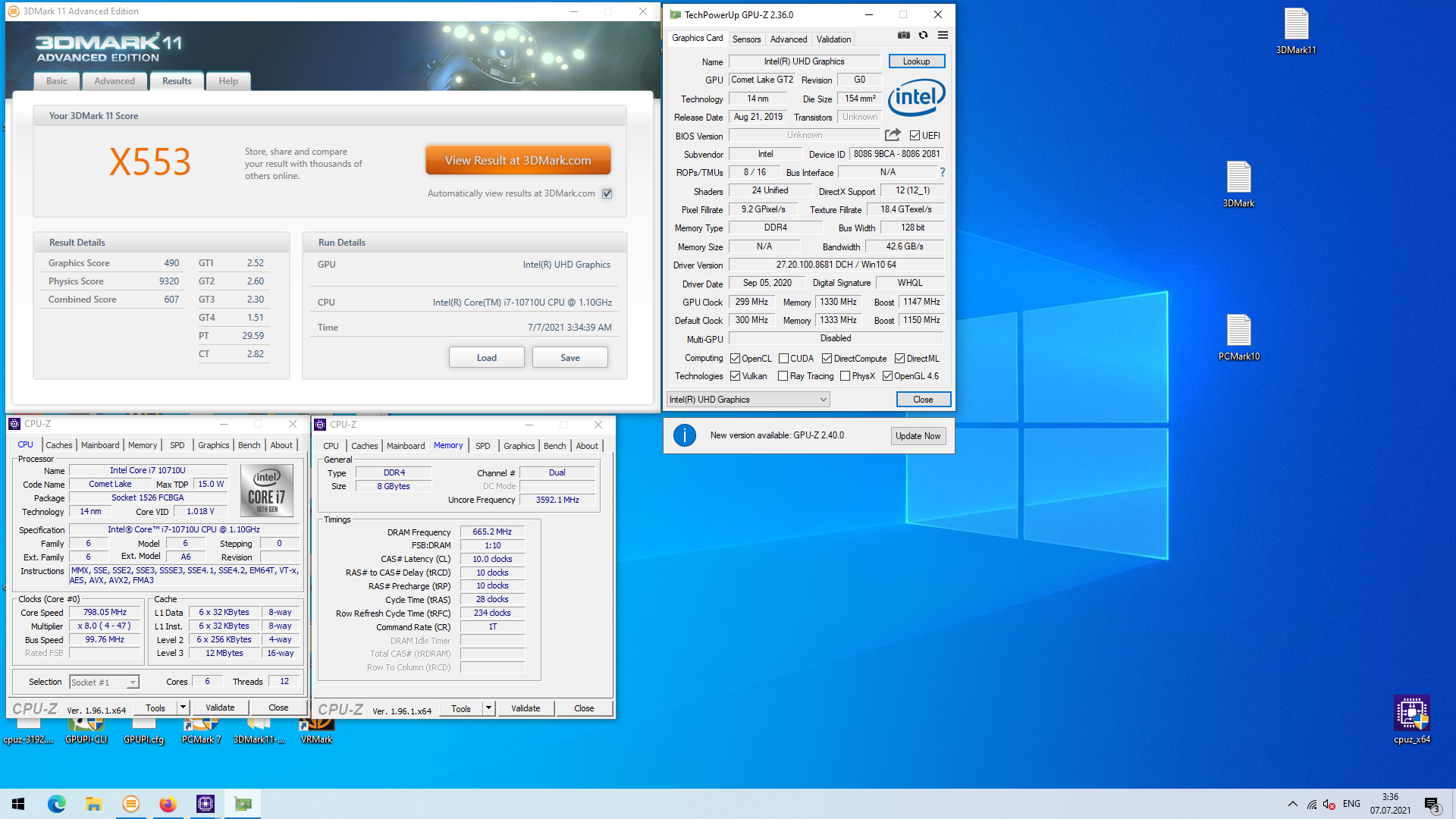
Task: Open Bench tab in right CPU-Z
Action: pos(554,446)
